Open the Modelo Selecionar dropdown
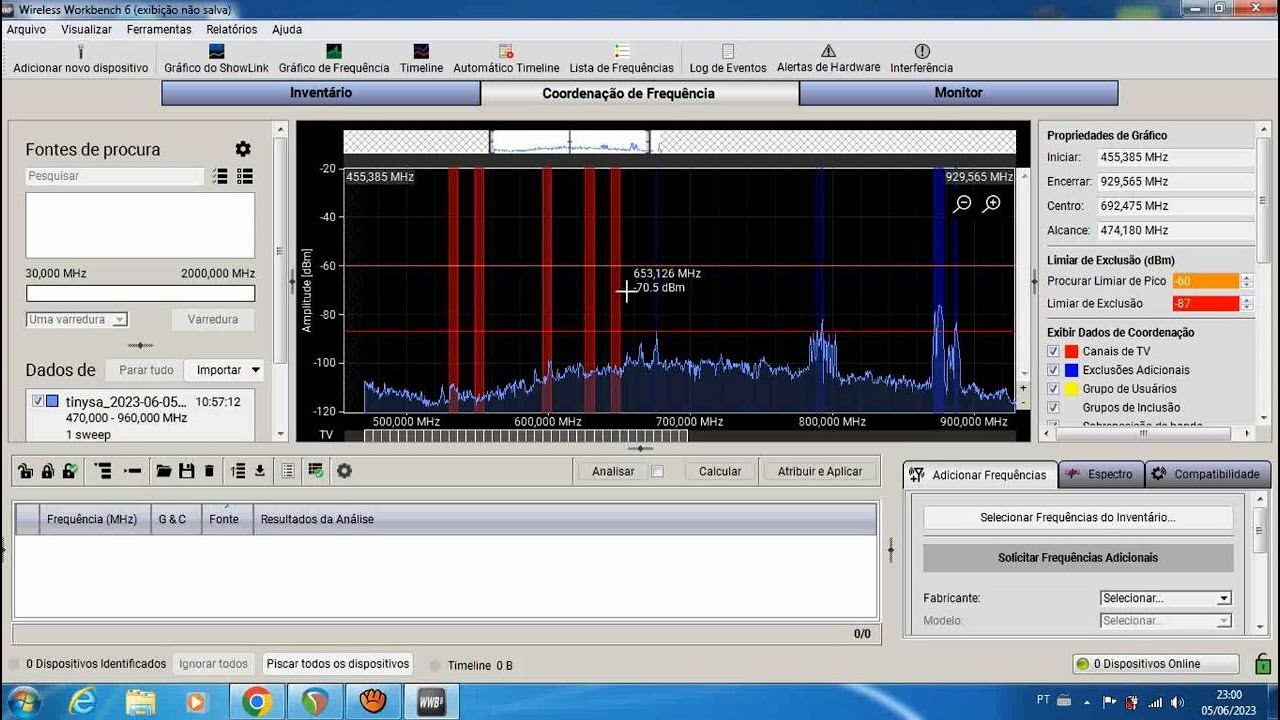Viewport: 1280px width, 720px height. [1166, 621]
